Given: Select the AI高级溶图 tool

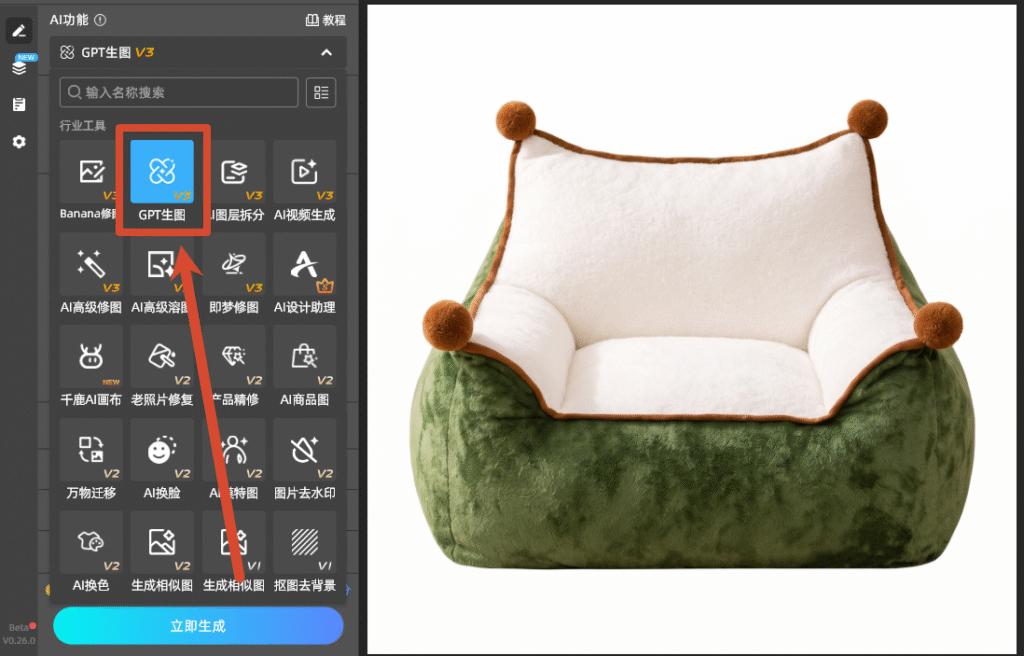Looking at the screenshot, I should click(x=162, y=273).
